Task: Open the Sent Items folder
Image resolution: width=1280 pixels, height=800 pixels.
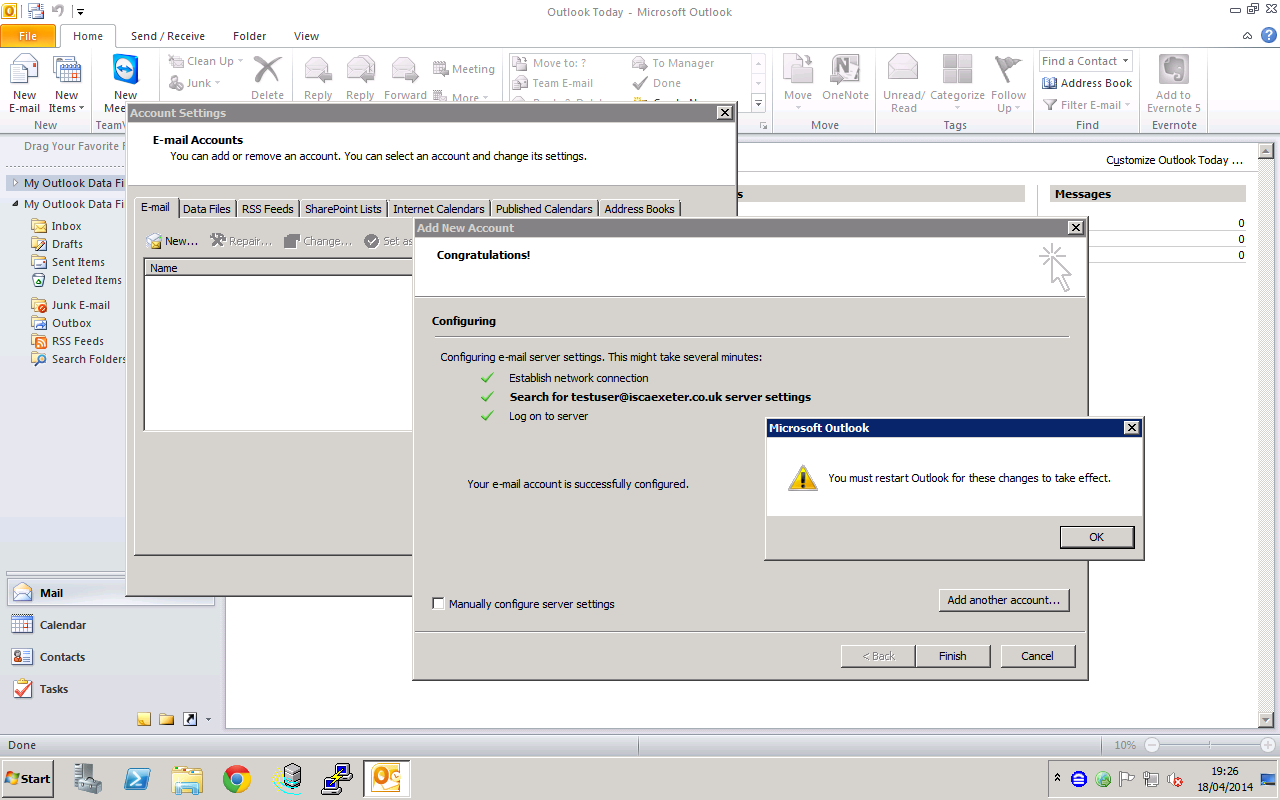Action: (68, 262)
